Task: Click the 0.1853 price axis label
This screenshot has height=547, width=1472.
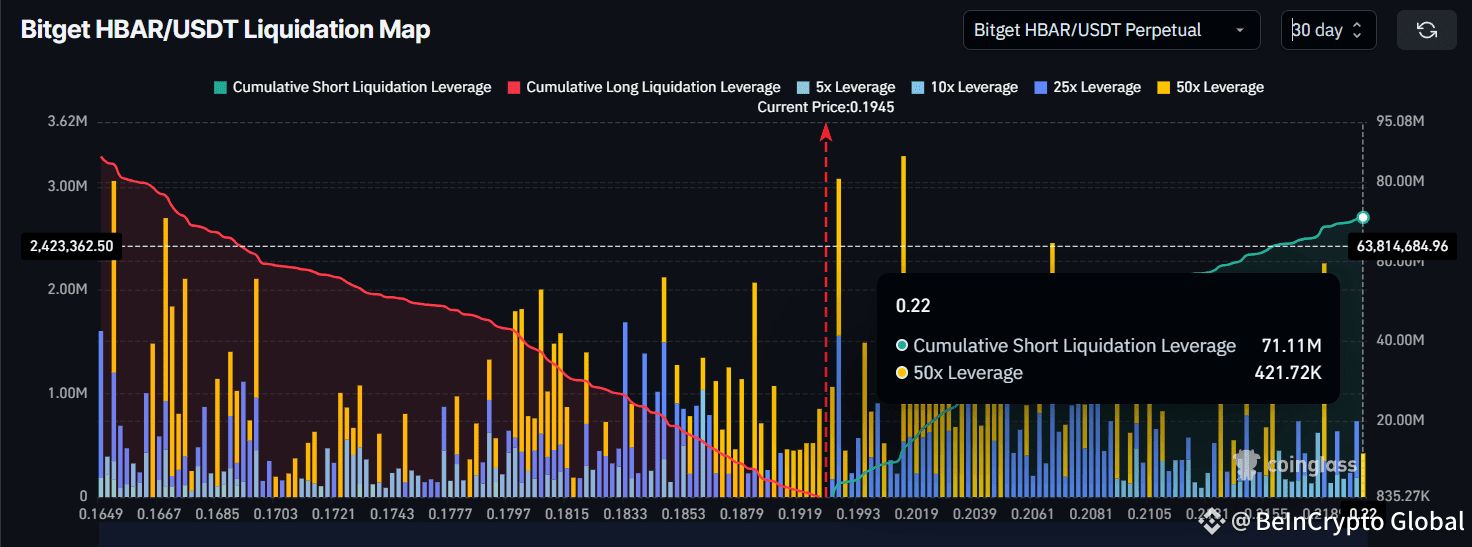Action: click(684, 514)
